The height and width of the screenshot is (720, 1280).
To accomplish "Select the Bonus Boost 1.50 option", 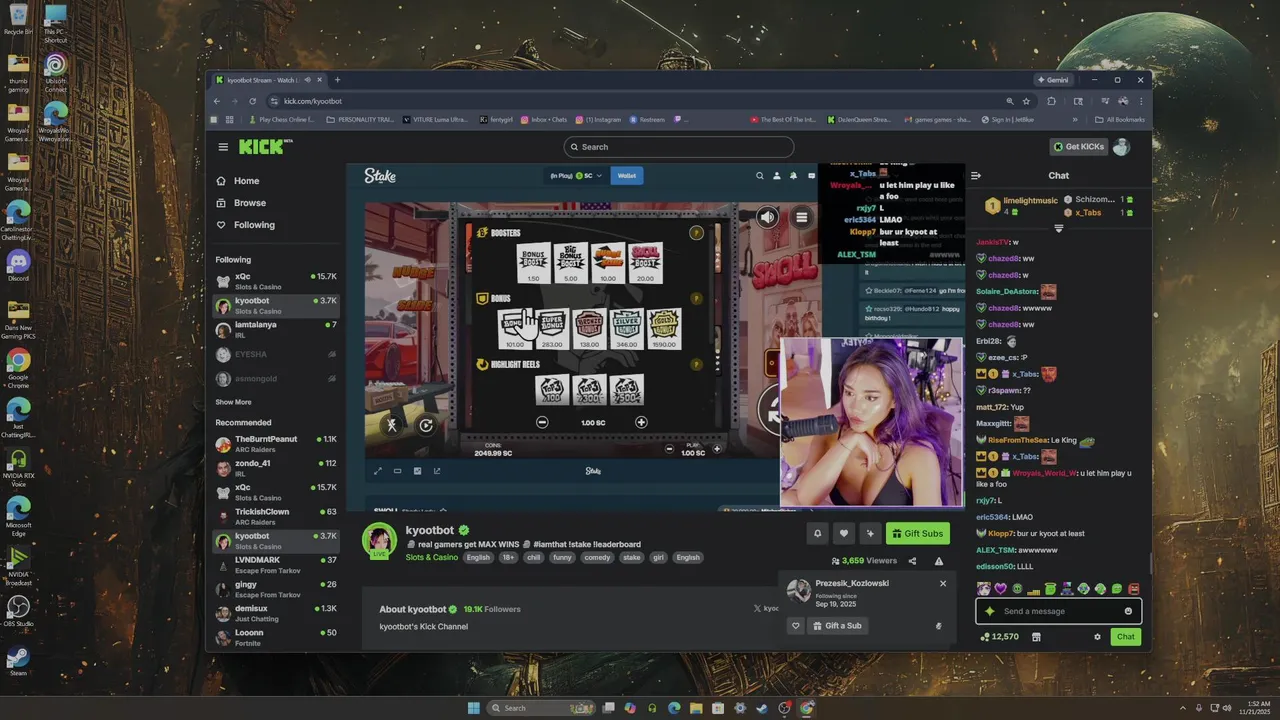I will pyautogui.click(x=533, y=263).
